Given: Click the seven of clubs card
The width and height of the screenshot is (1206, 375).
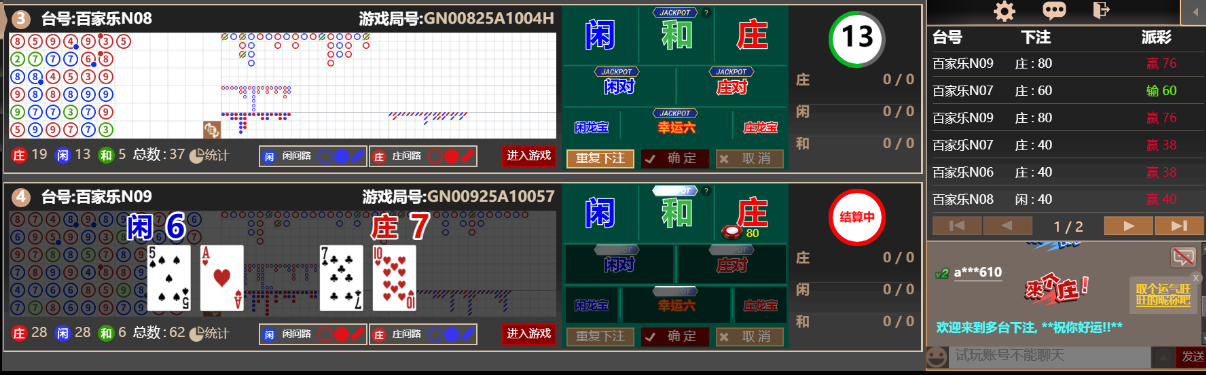Looking at the screenshot, I should pyautogui.click(x=341, y=278).
